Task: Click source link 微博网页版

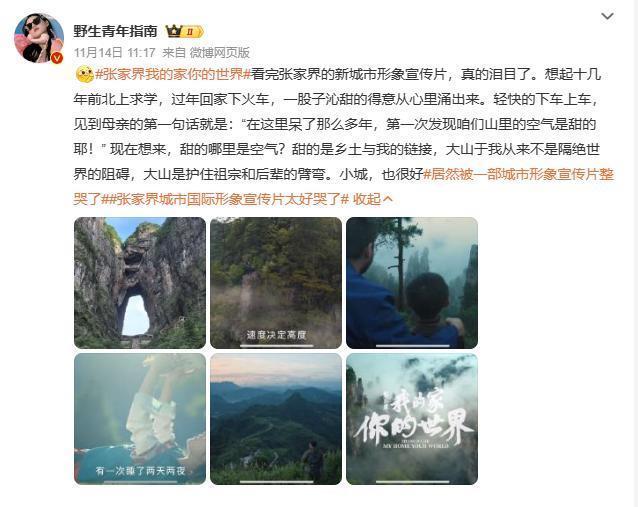Action: (x=219, y=52)
